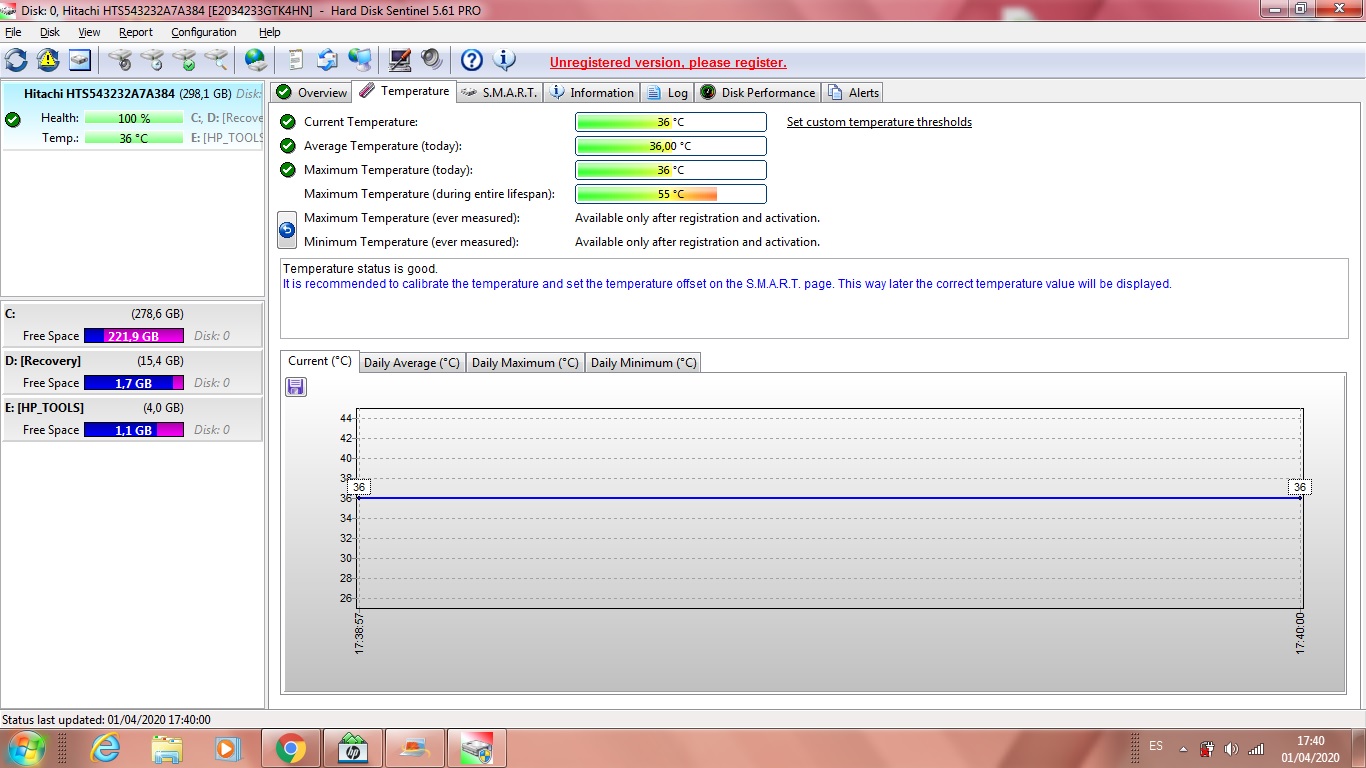Click the system tray volume speaker icon

pyautogui.click(x=1231, y=749)
